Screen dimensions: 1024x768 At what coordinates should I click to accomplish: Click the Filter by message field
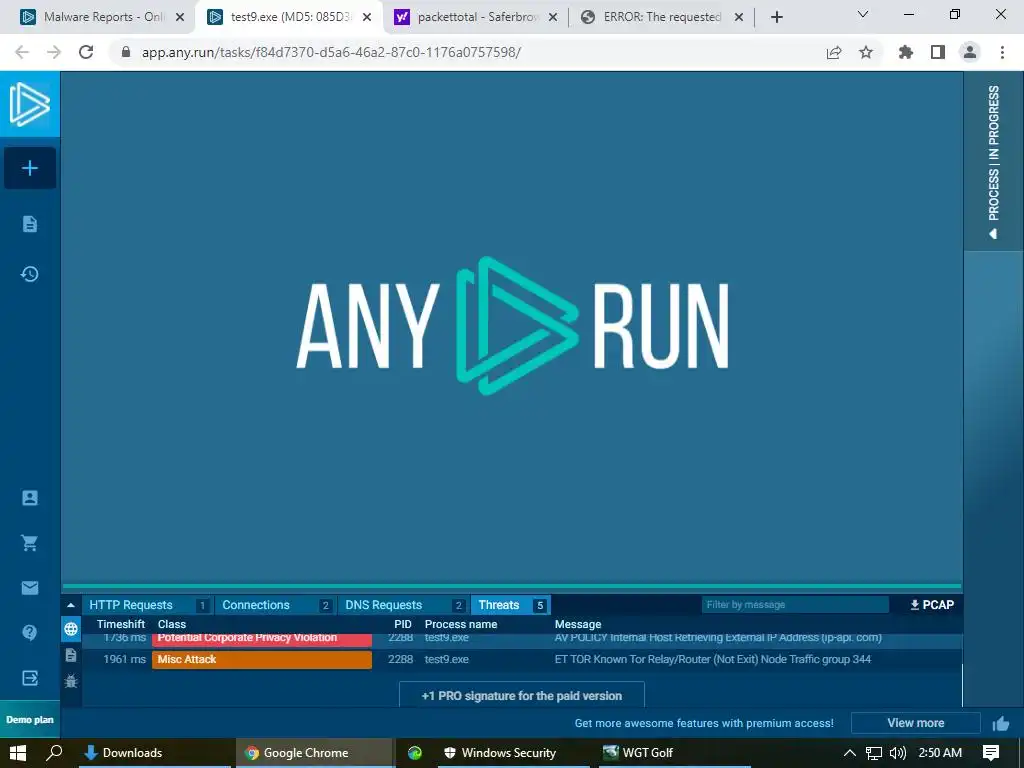pos(795,605)
